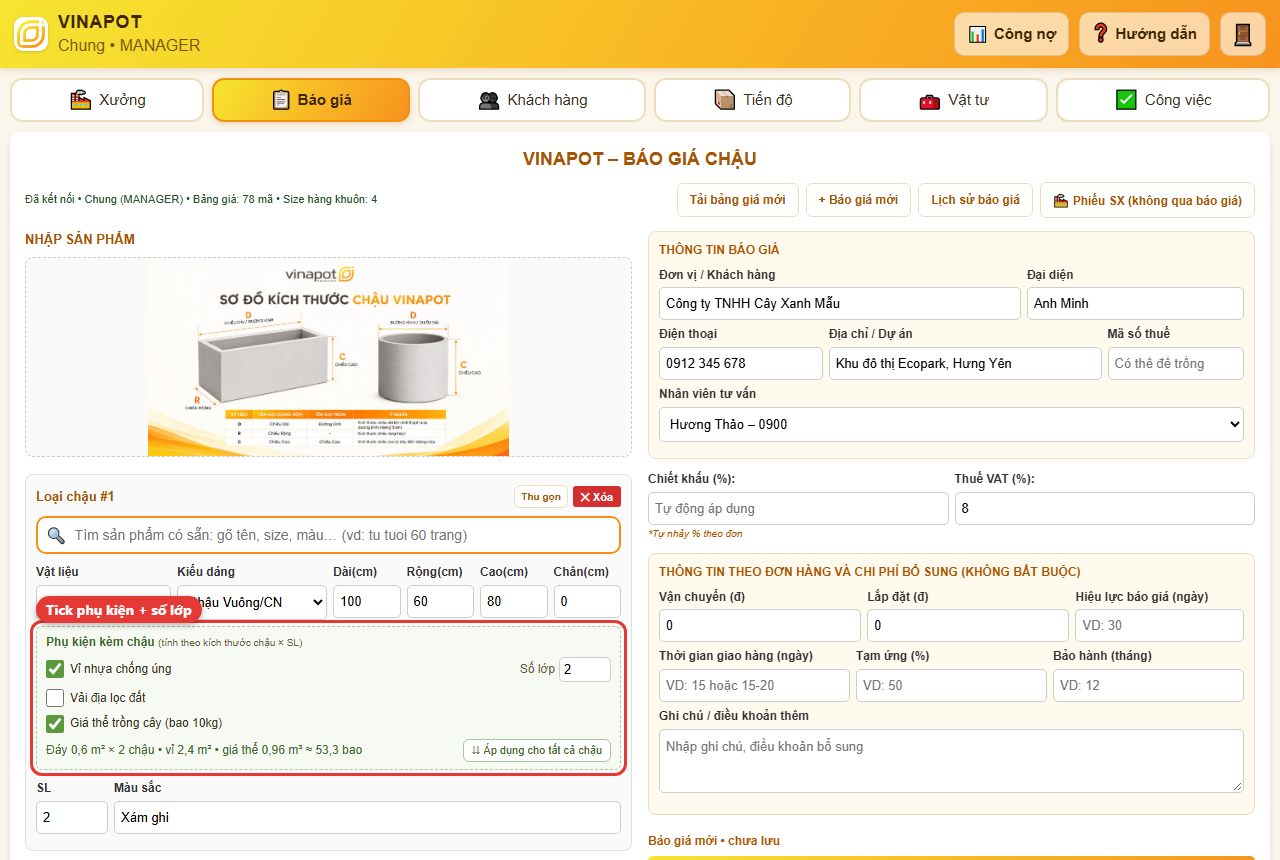Click the Dài(cm) input field
Viewport: 1280px width, 860px height.
[367, 602]
